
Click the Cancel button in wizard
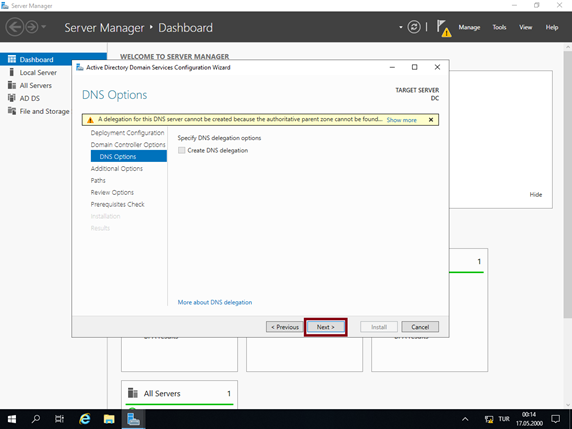[420, 327]
